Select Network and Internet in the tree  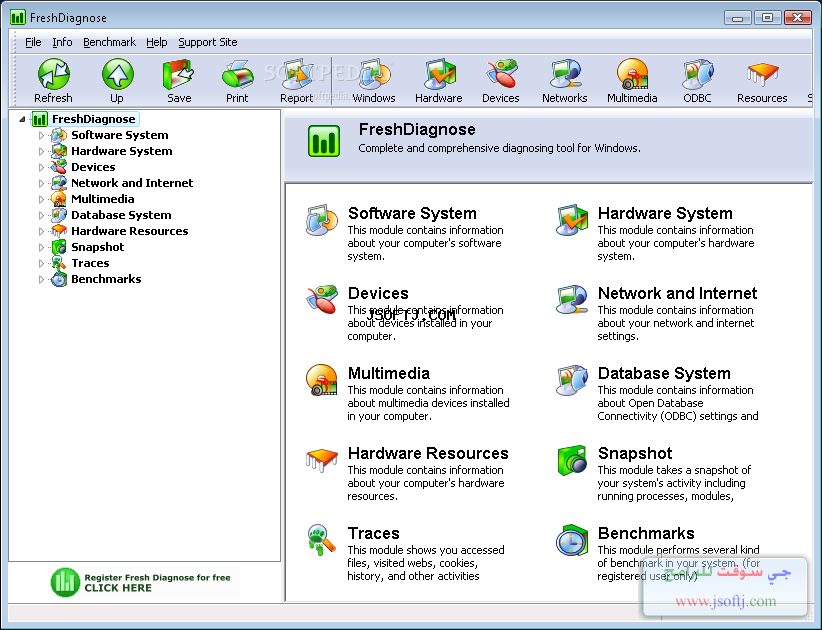[x=132, y=183]
